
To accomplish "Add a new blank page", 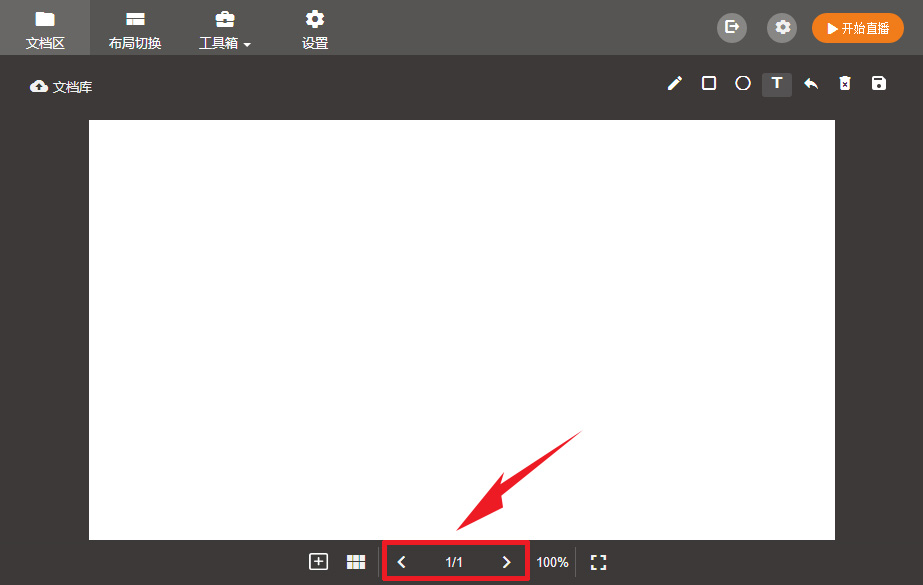I will [319, 562].
